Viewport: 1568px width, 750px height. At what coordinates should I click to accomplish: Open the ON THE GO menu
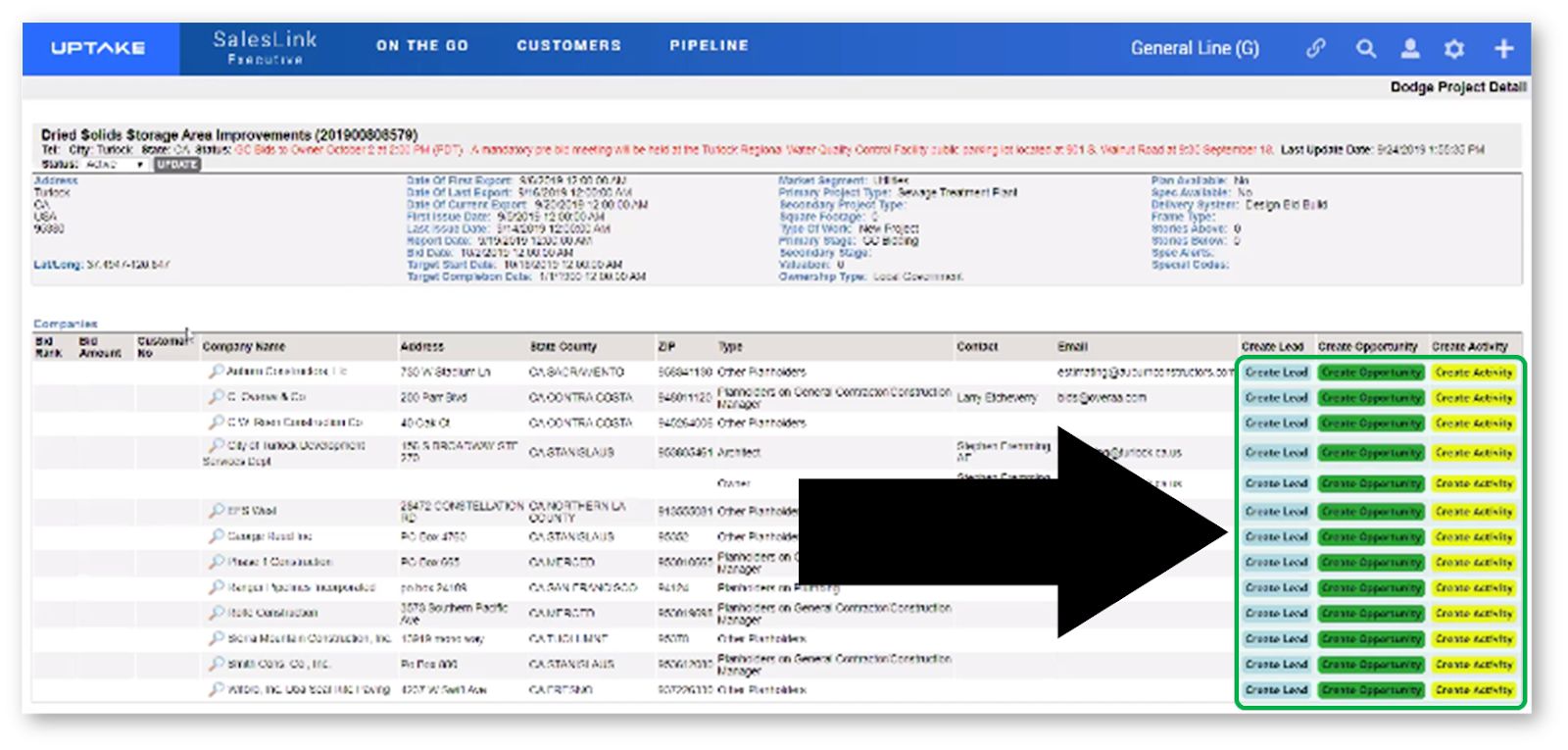[422, 45]
